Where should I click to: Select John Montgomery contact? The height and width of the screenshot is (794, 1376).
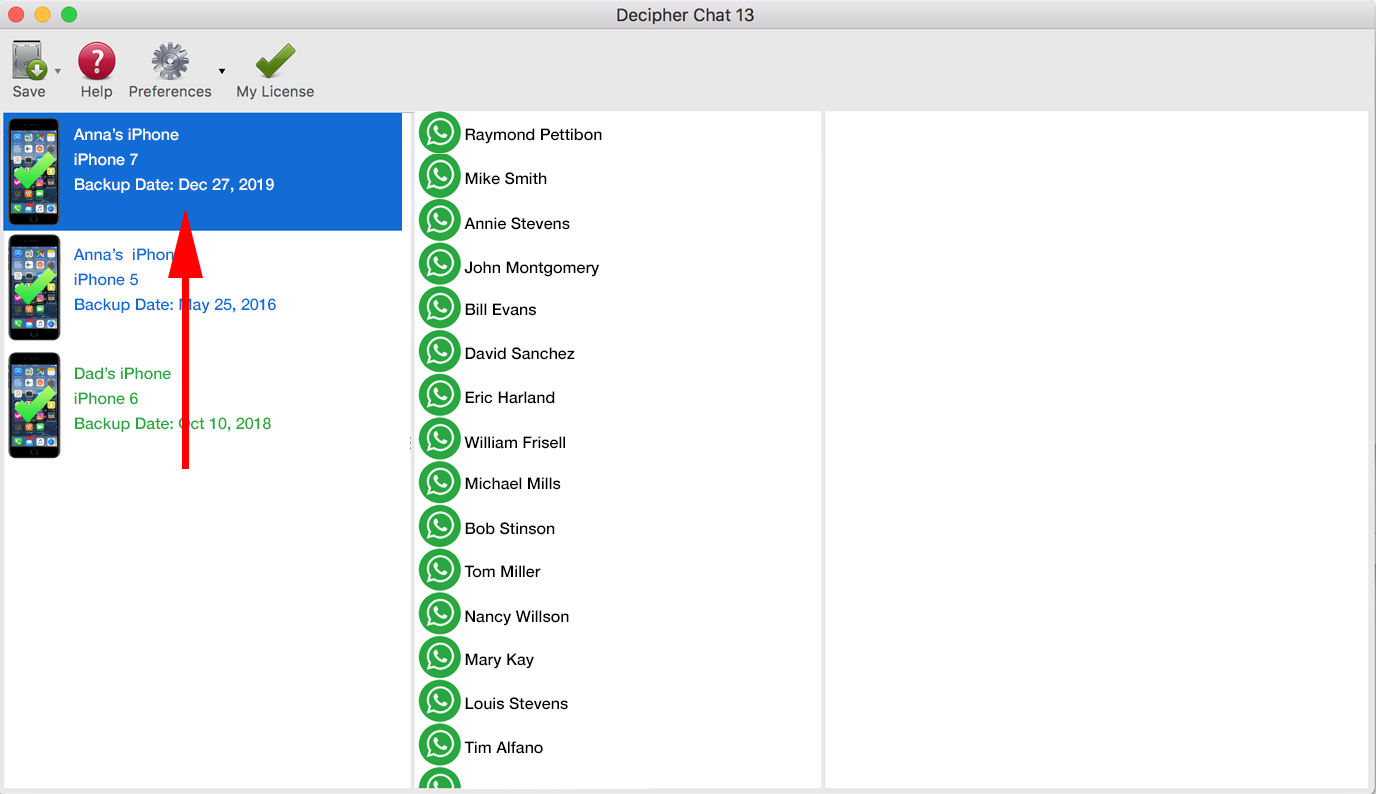[531, 267]
